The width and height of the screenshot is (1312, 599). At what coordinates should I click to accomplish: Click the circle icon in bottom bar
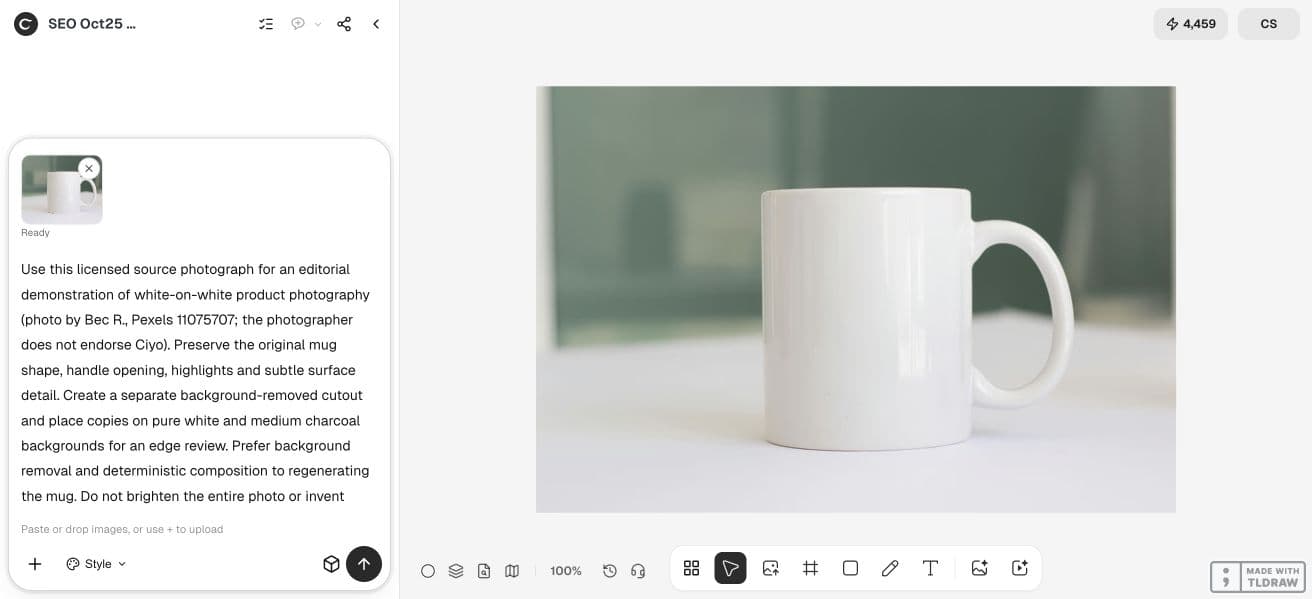428,571
